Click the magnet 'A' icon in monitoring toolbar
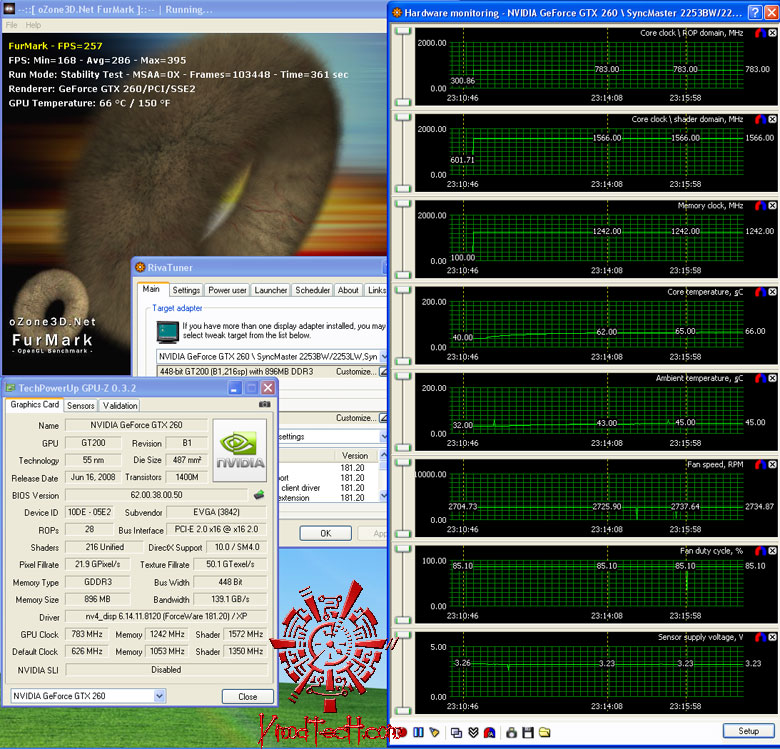The height and width of the screenshot is (749, 780). click(x=489, y=732)
